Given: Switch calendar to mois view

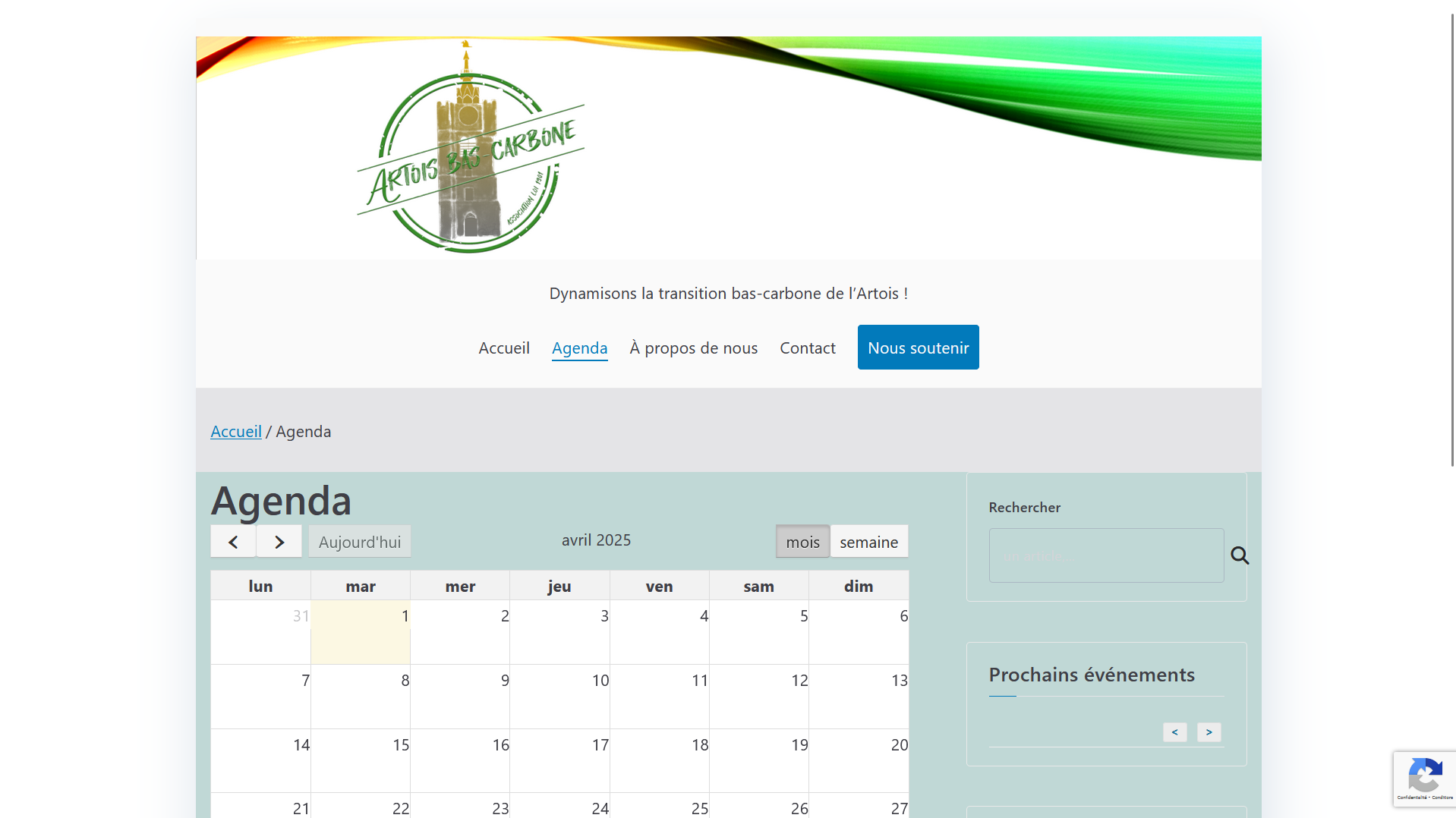Looking at the screenshot, I should [x=802, y=542].
